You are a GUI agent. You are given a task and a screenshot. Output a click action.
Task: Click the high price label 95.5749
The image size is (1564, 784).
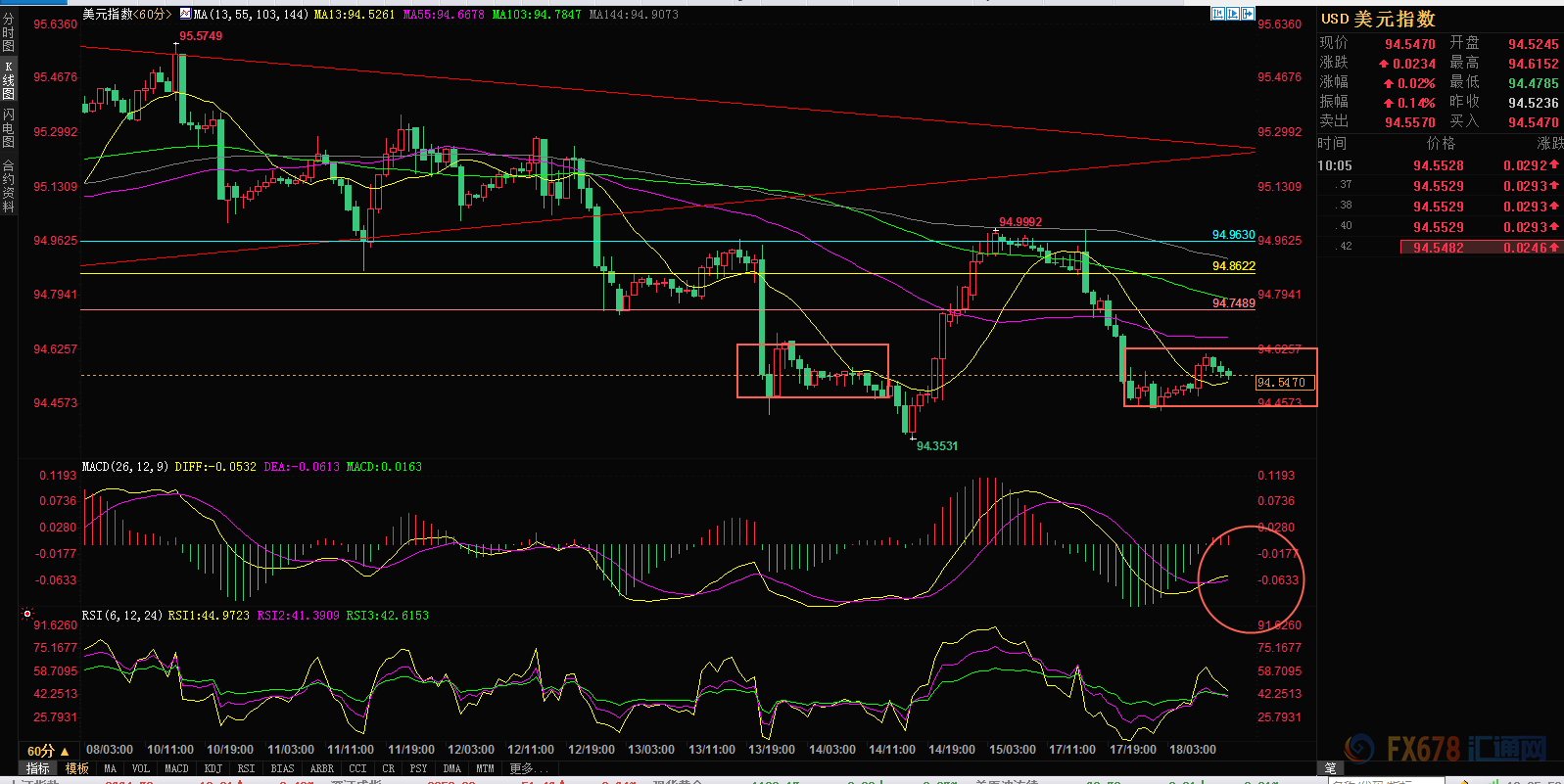[x=201, y=36]
